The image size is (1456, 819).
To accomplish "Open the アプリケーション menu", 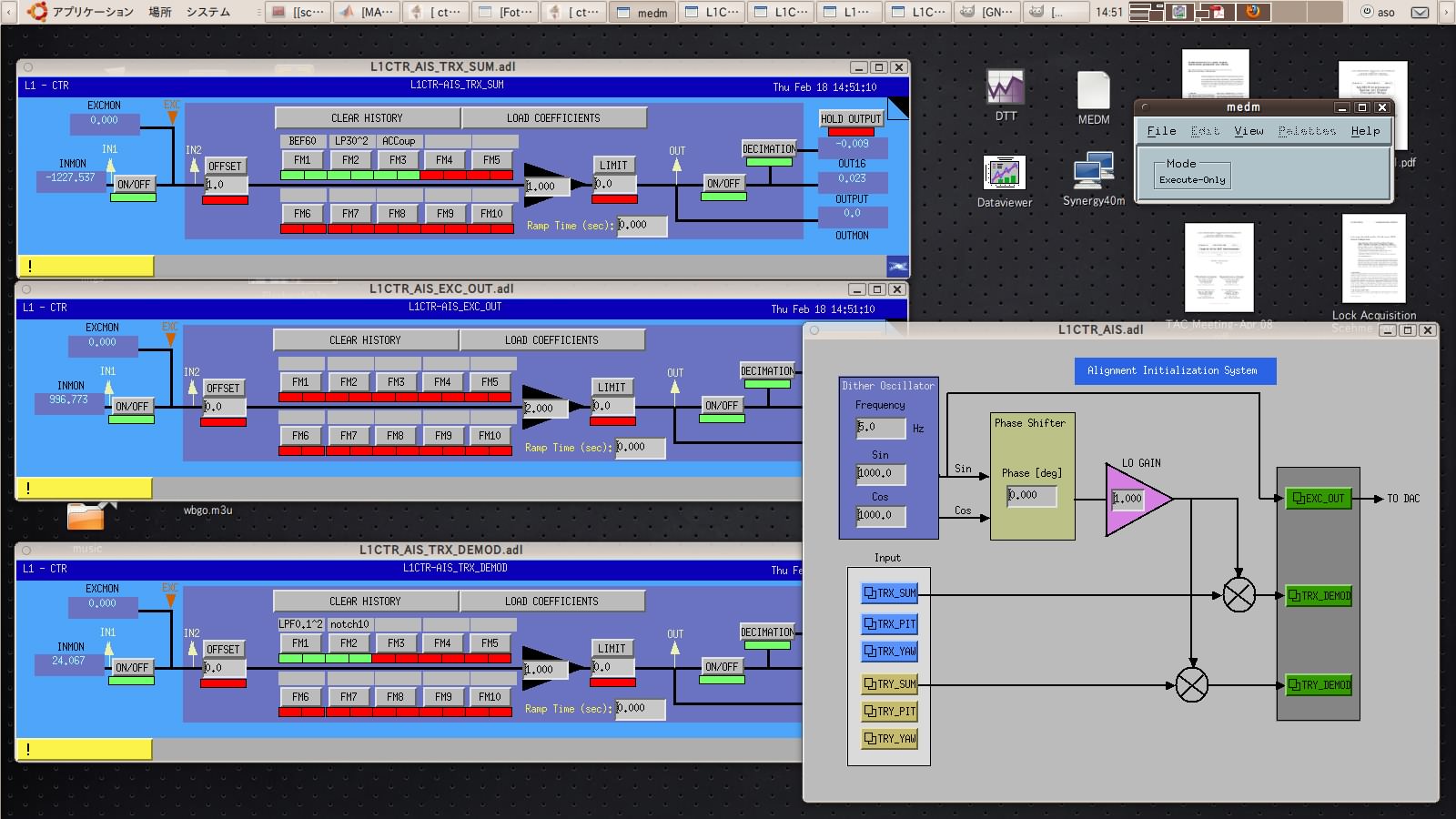I will [x=93, y=12].
